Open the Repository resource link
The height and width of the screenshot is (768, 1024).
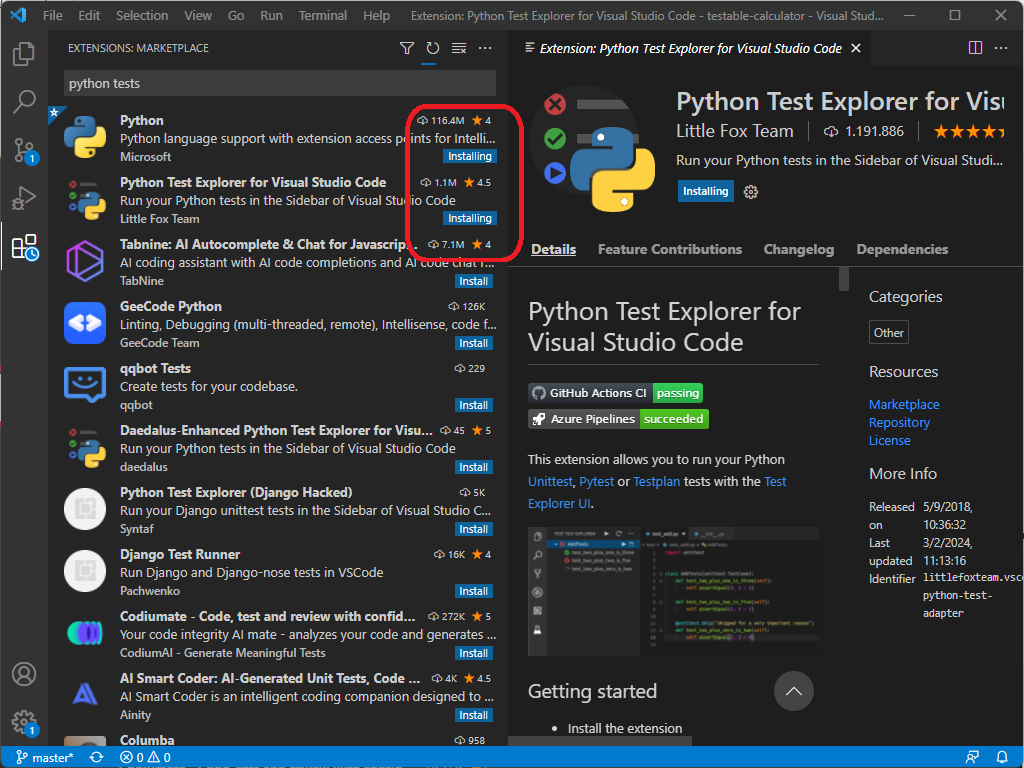coord(899,423)
